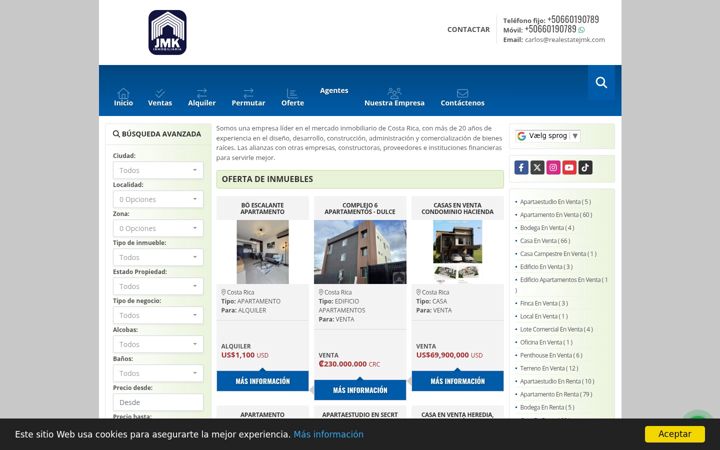Open Apartaestudio En Venta (5) category
Viewport: 720px width, 450px height.
point(555,202)
